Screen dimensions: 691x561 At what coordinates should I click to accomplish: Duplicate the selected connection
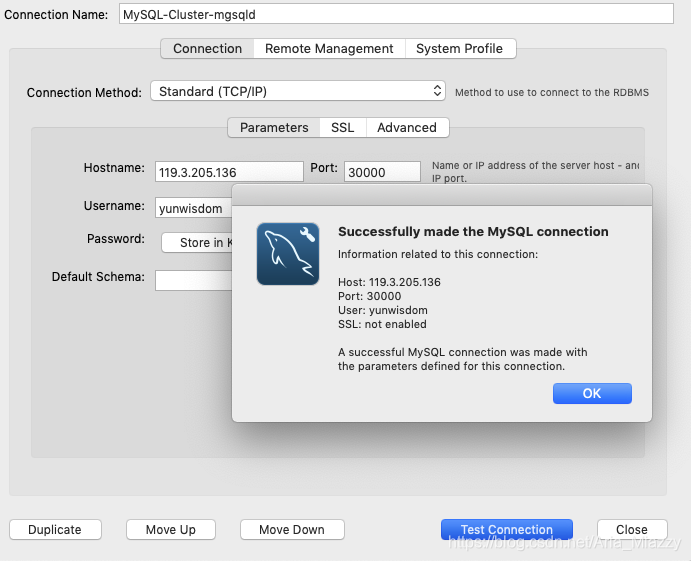click(x=55, y=529)
